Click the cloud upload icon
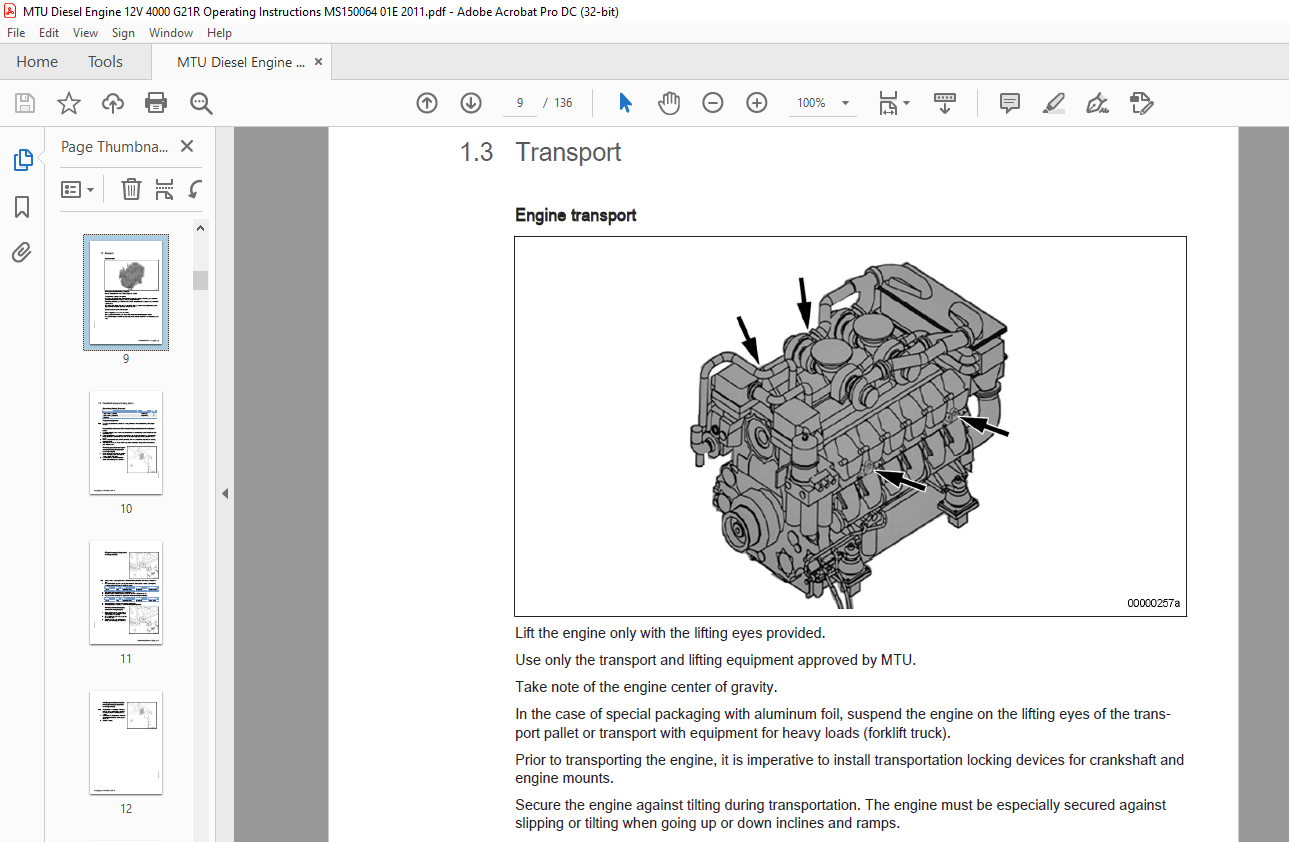Viewport: 1289px width, 842px height. pyautogui.click(x=113, y=103)
